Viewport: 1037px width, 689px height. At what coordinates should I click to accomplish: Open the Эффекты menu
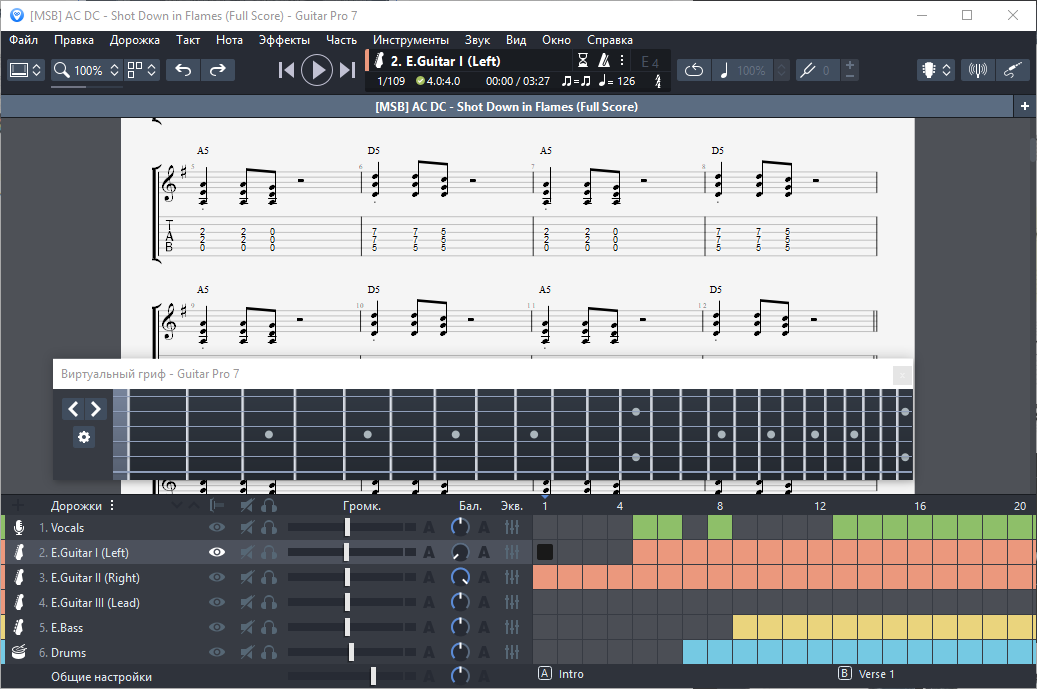(284, 40)
